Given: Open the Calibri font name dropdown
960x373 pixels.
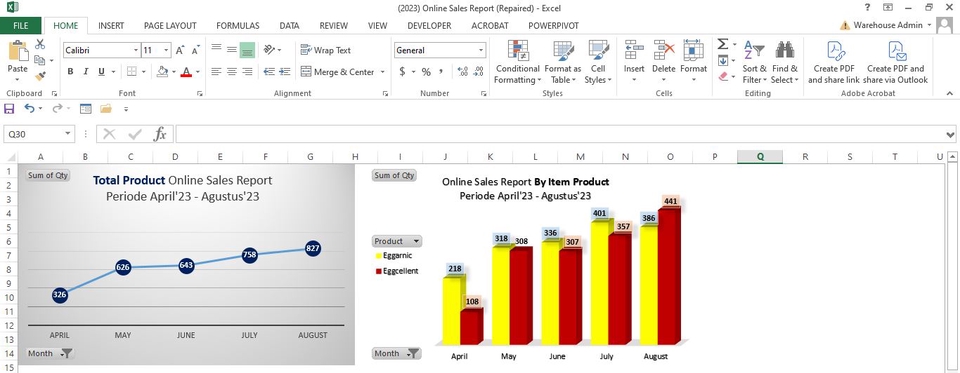Looking at the screenshot, I should click(136, 50).
